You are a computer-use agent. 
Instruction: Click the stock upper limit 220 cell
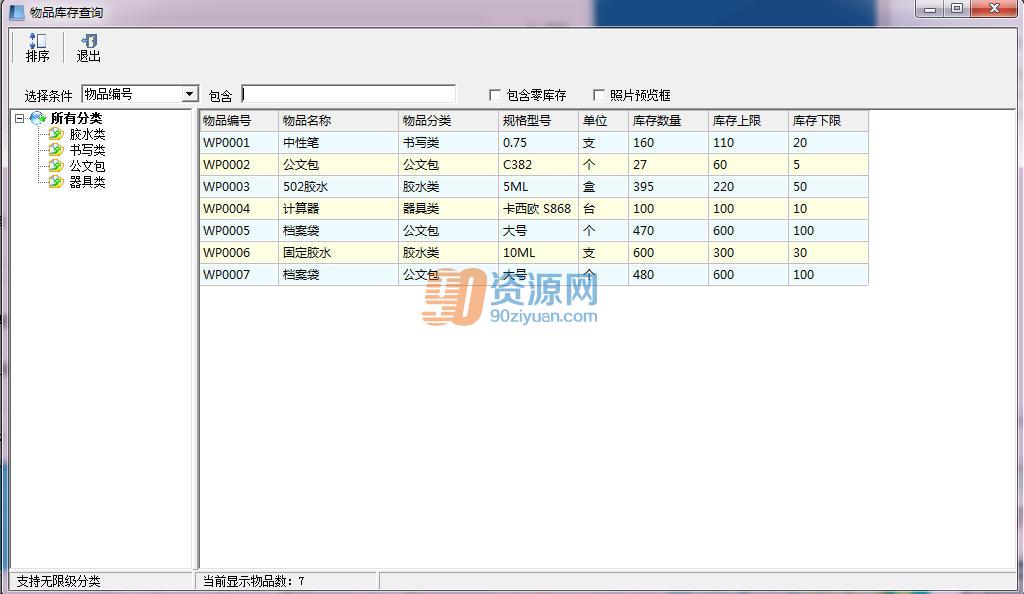[x=748, y=187]
